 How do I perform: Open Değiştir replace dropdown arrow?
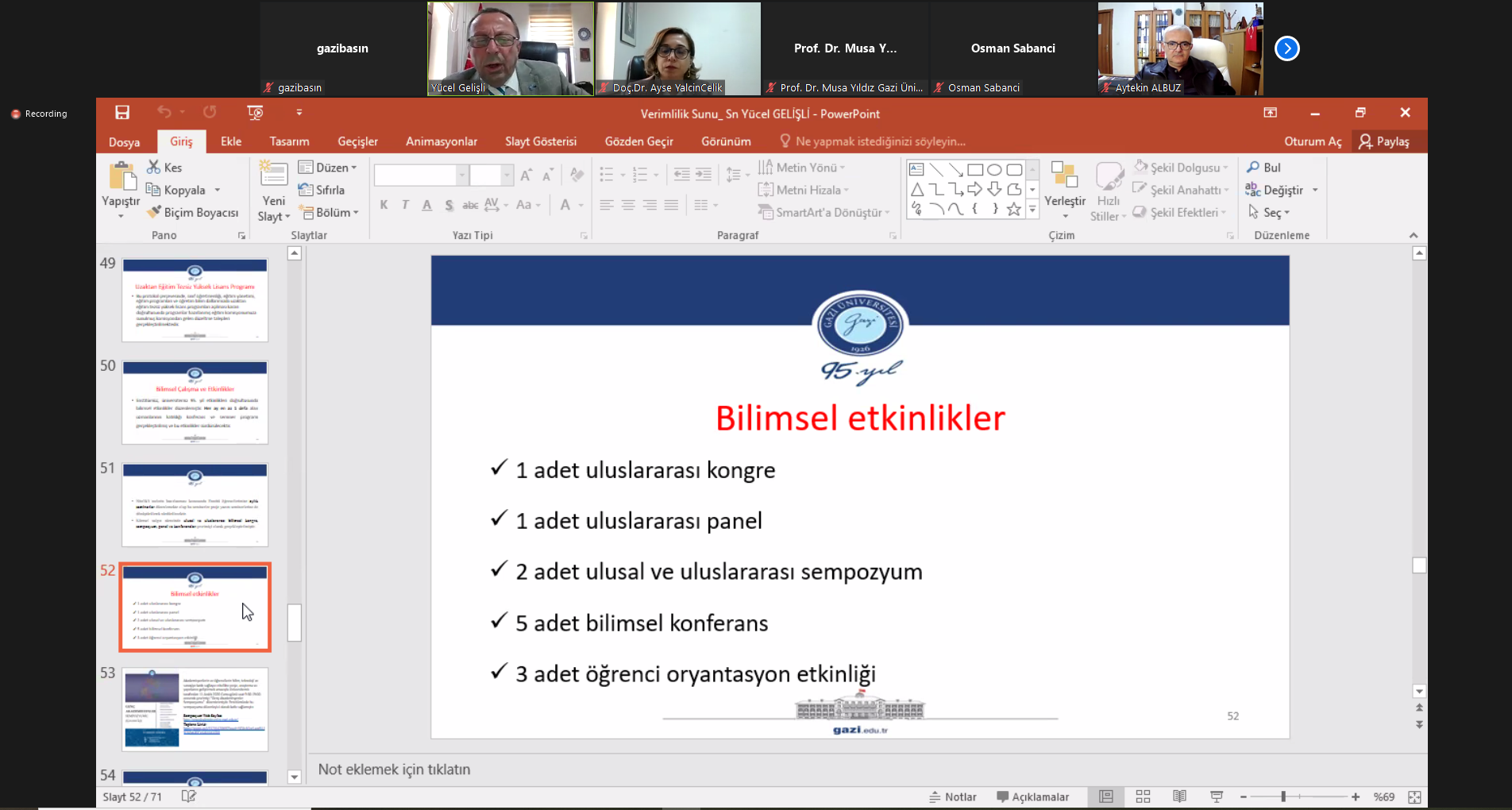click(1315, 190)
